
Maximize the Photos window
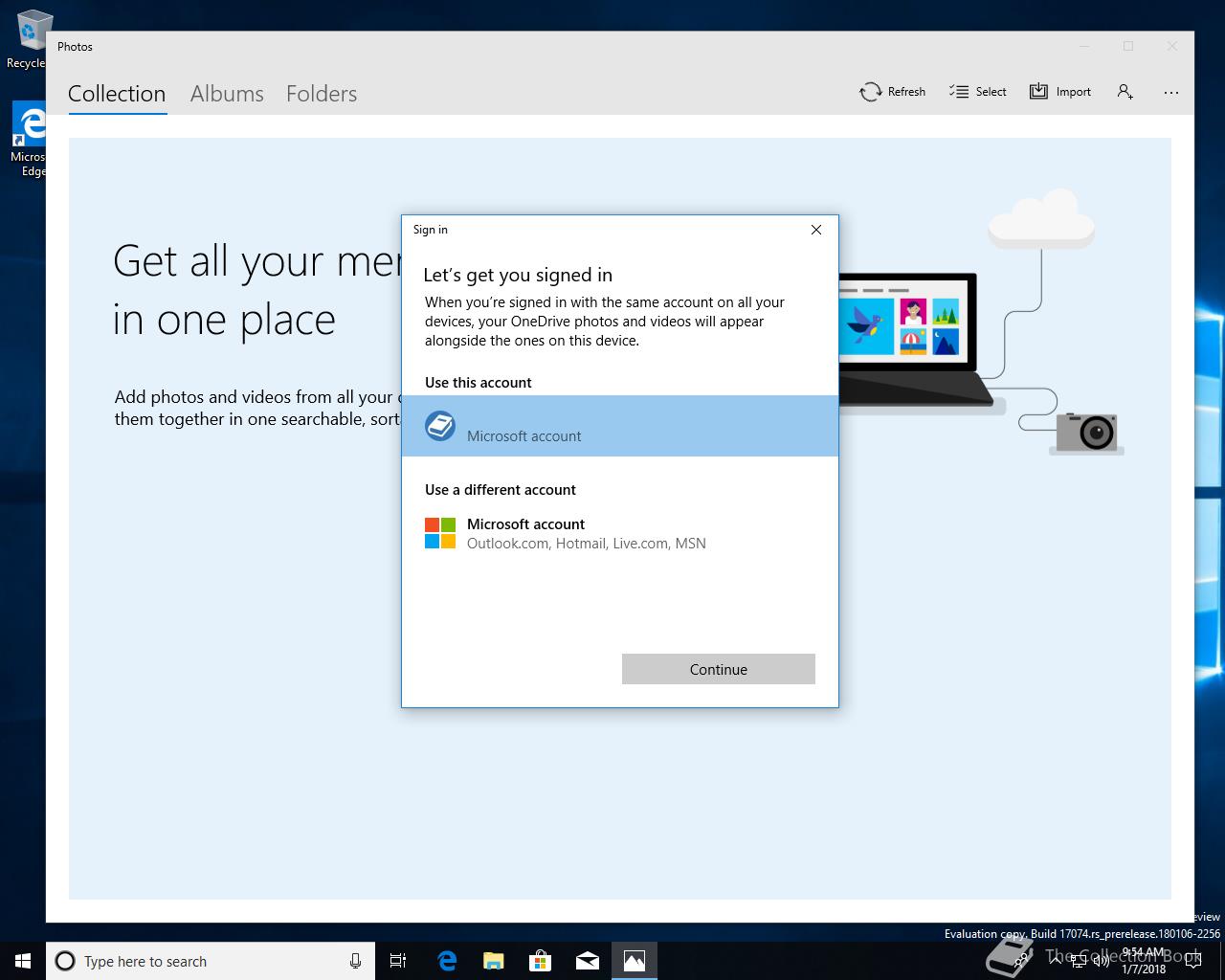click(1128, 46)
